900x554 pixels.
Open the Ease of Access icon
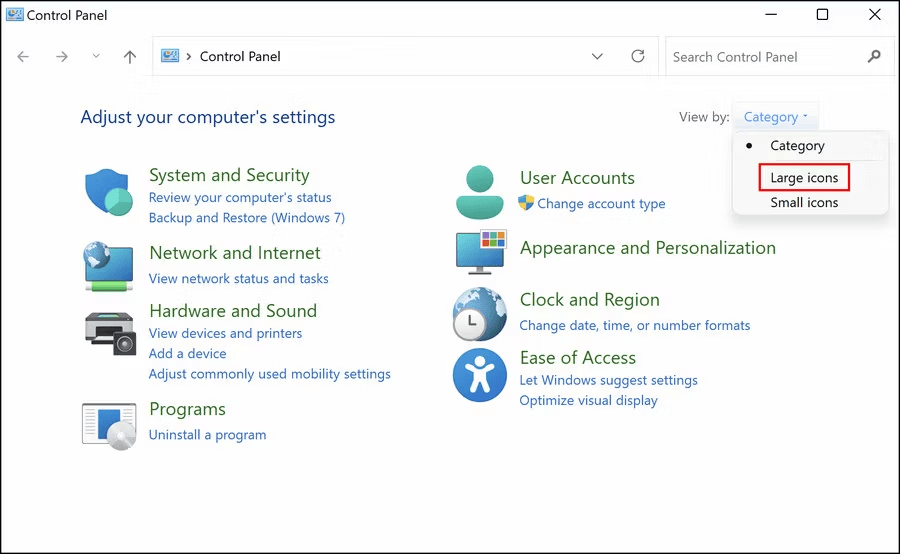[x=480, y=375]
